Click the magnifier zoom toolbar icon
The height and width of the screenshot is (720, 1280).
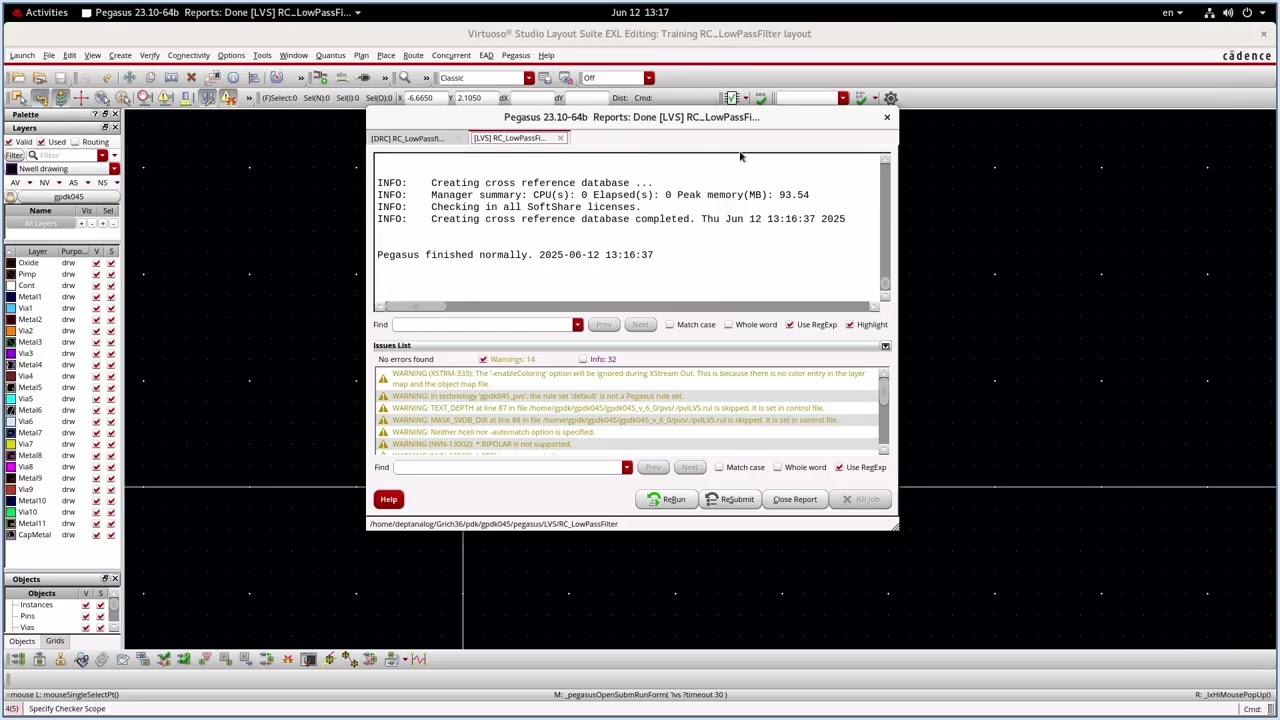tap(404, 78)
